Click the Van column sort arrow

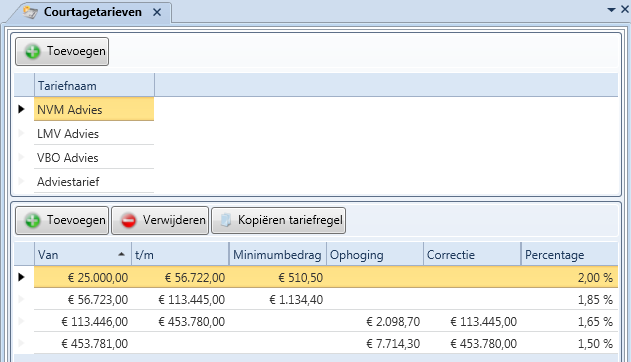(x=121, y=254)
